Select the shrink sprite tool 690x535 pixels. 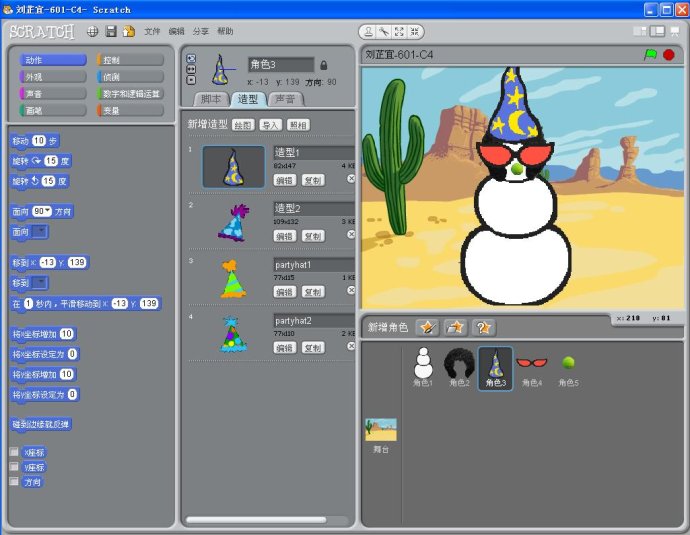(414, 32)
